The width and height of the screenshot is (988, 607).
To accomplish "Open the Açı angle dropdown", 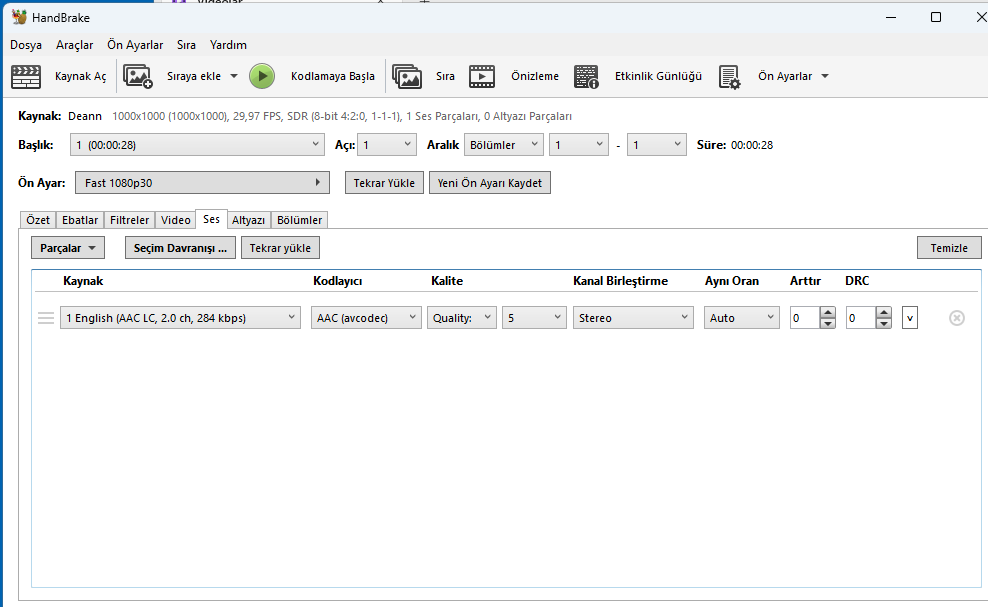I will point(387,145).
